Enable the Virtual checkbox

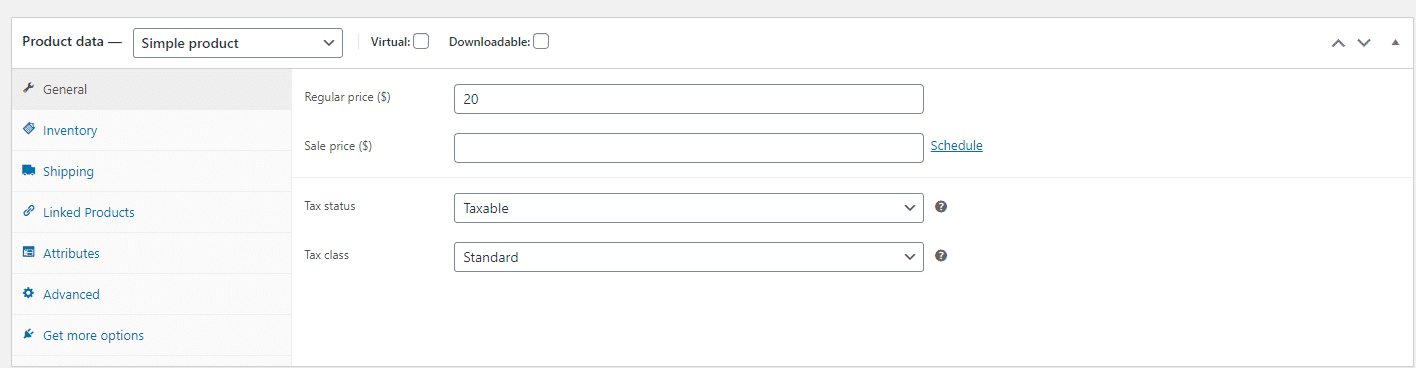click(x=421, y=42)
